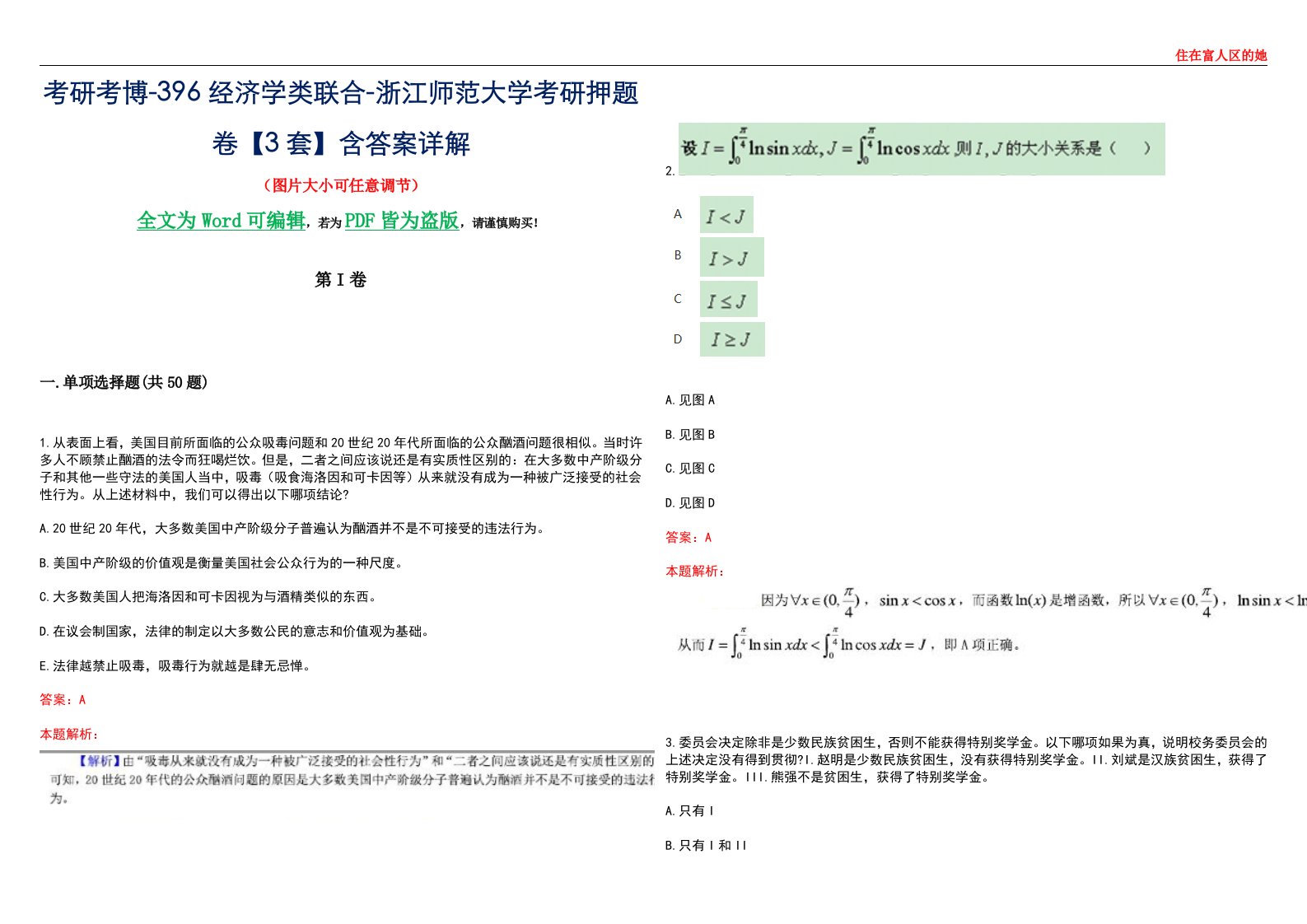Click the question 2 integral formula image
Viewport: 1307px width, 924px height.
[922, 149]
